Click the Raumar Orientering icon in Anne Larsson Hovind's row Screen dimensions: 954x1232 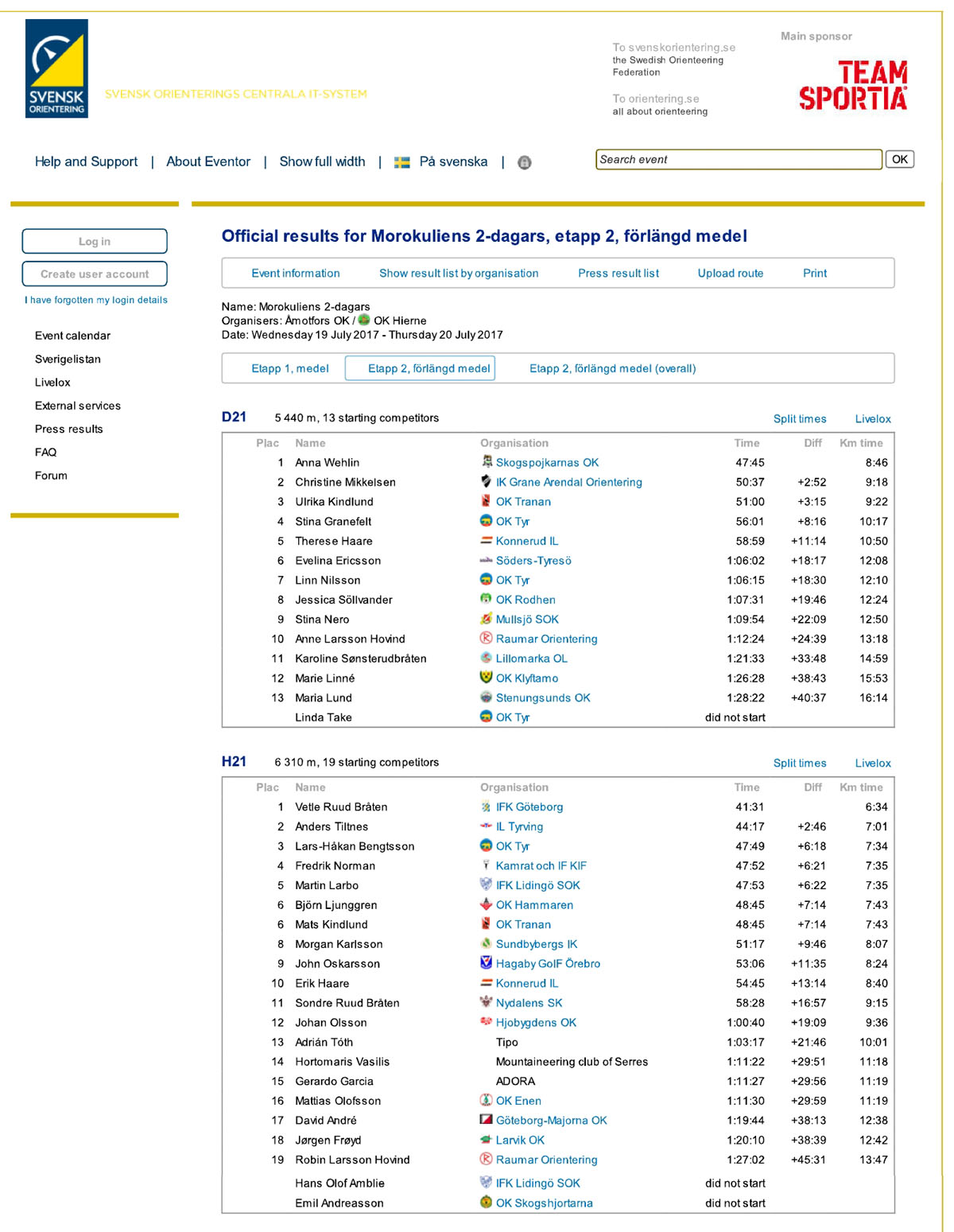[x=487, y=638]
